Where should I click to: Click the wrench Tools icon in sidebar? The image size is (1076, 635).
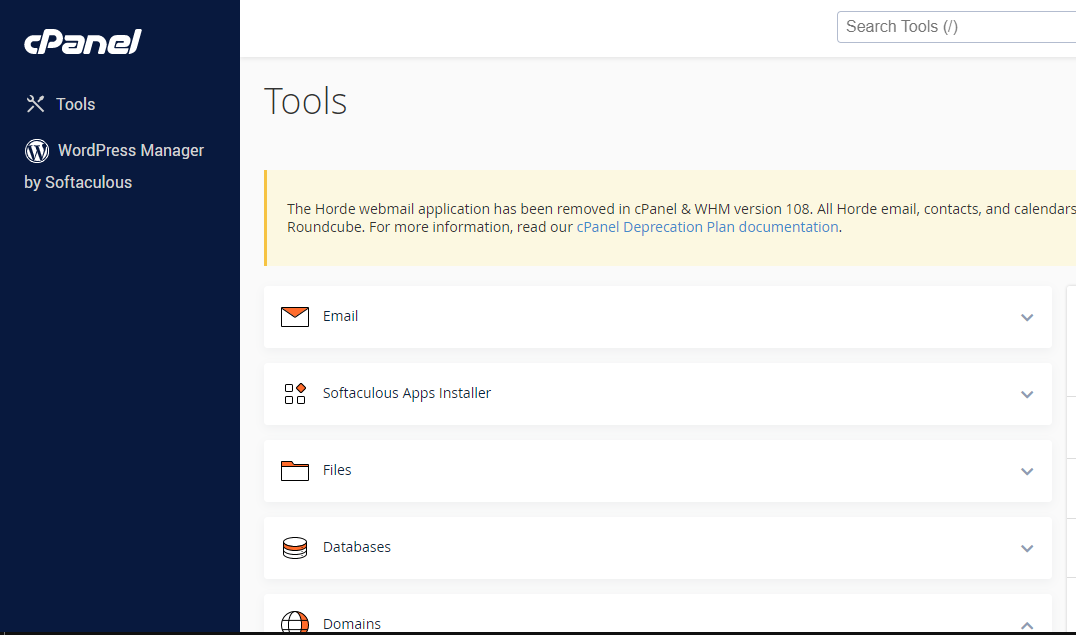tap(36, 104)
